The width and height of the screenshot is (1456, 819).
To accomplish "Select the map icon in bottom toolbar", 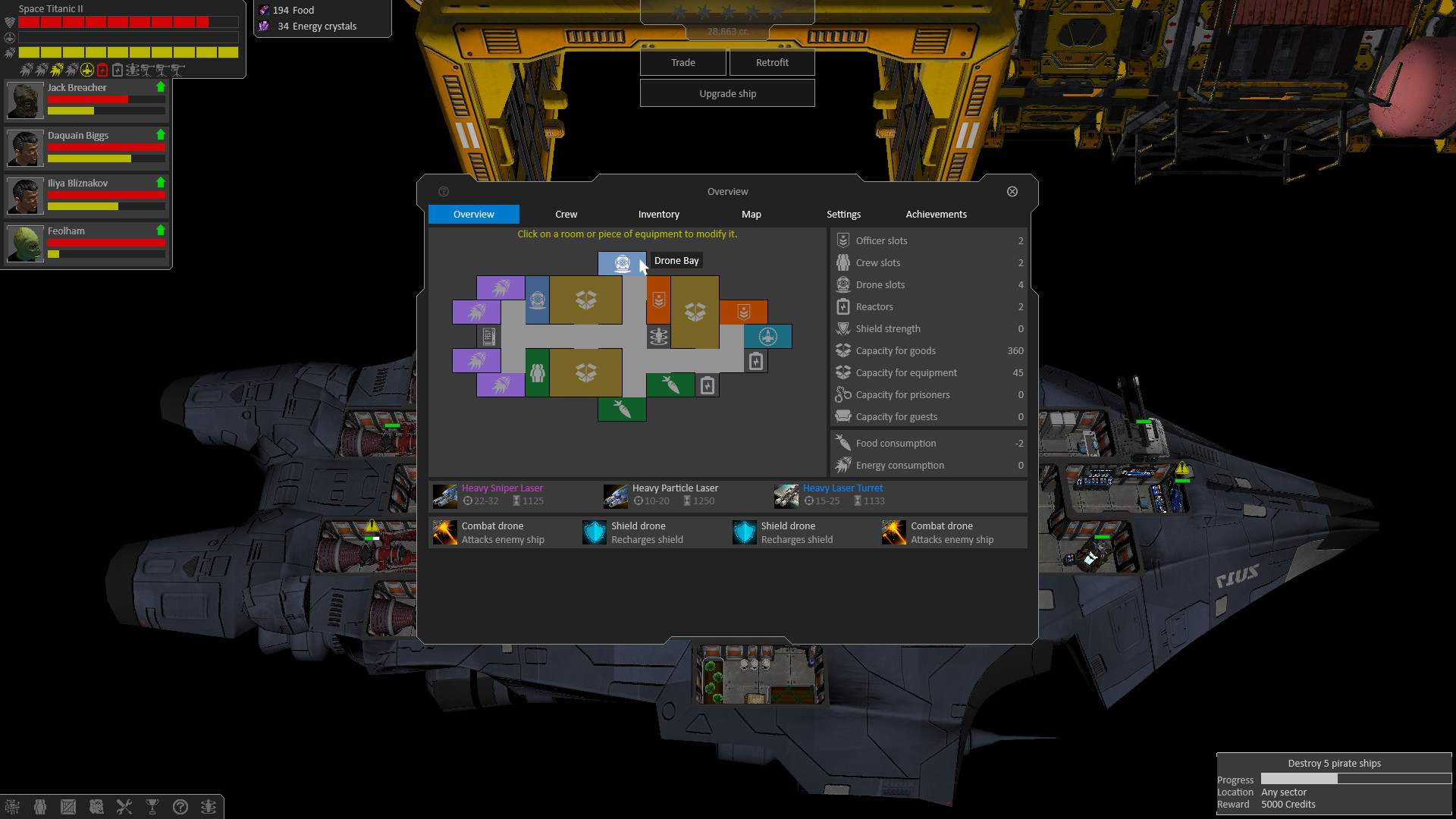I will pos(97,807).
